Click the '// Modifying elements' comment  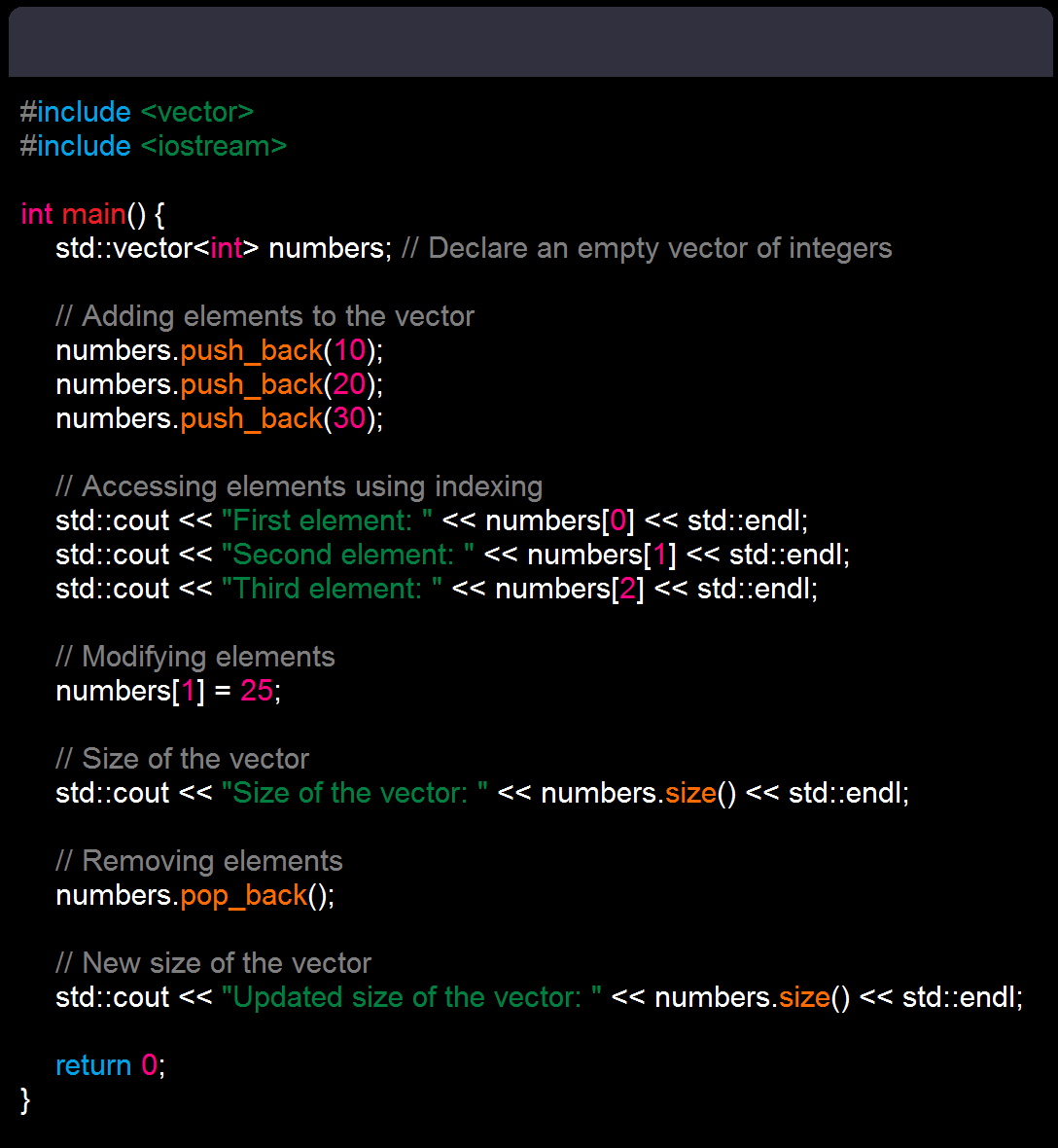coord(195,657)
